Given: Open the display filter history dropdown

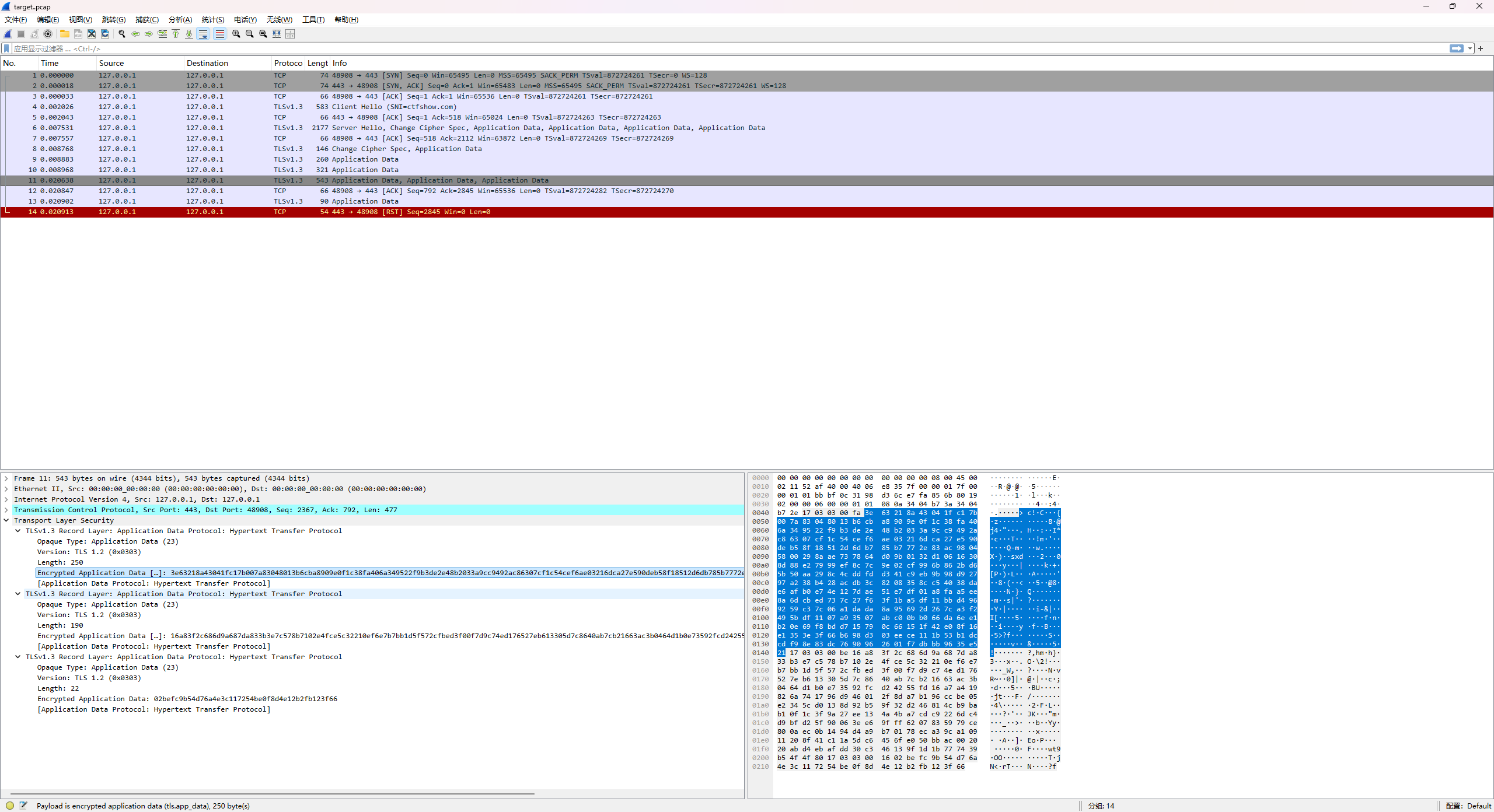Looking at the screenshot, I should point(1470,48).
